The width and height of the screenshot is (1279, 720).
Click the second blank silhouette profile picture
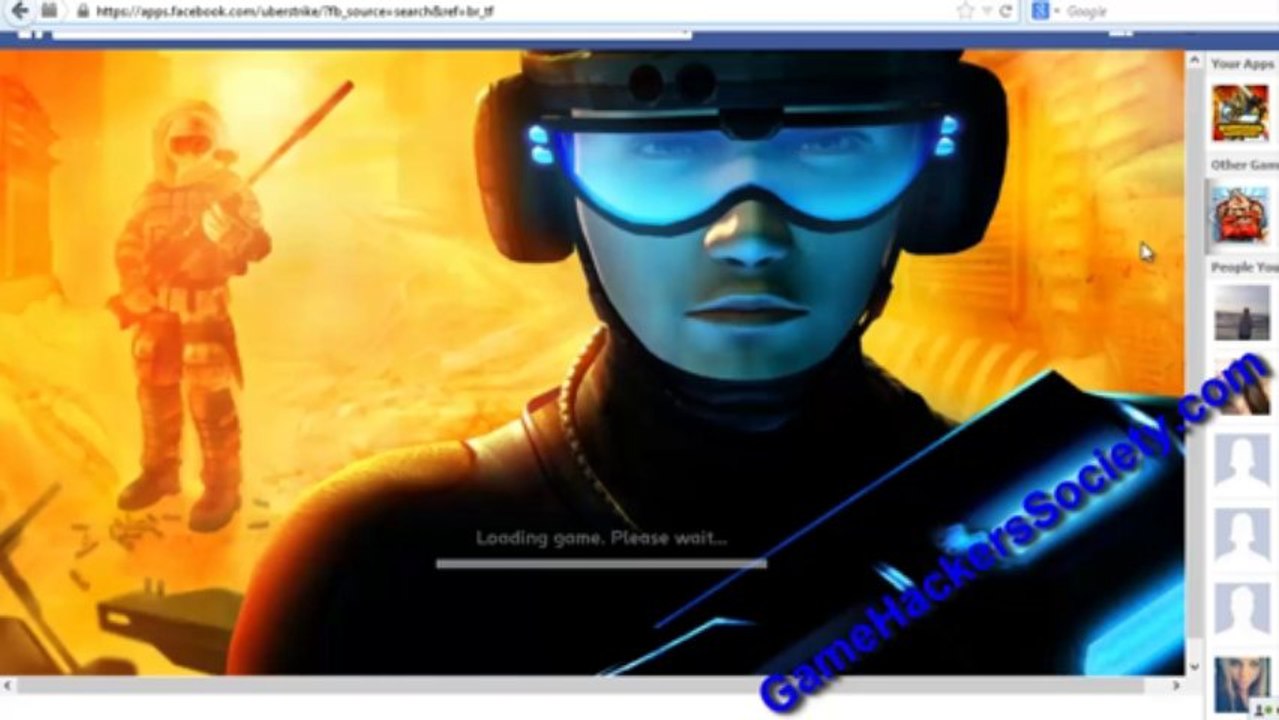[x=1242, y=536]
